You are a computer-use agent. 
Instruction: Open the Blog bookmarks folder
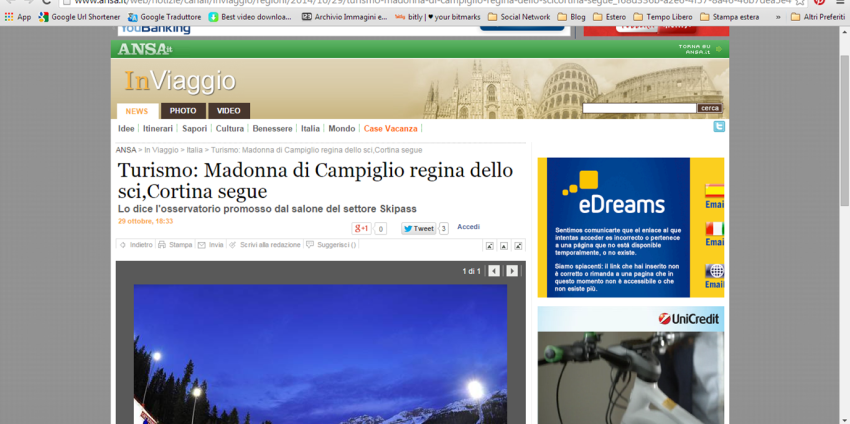[x=571, y=17]
